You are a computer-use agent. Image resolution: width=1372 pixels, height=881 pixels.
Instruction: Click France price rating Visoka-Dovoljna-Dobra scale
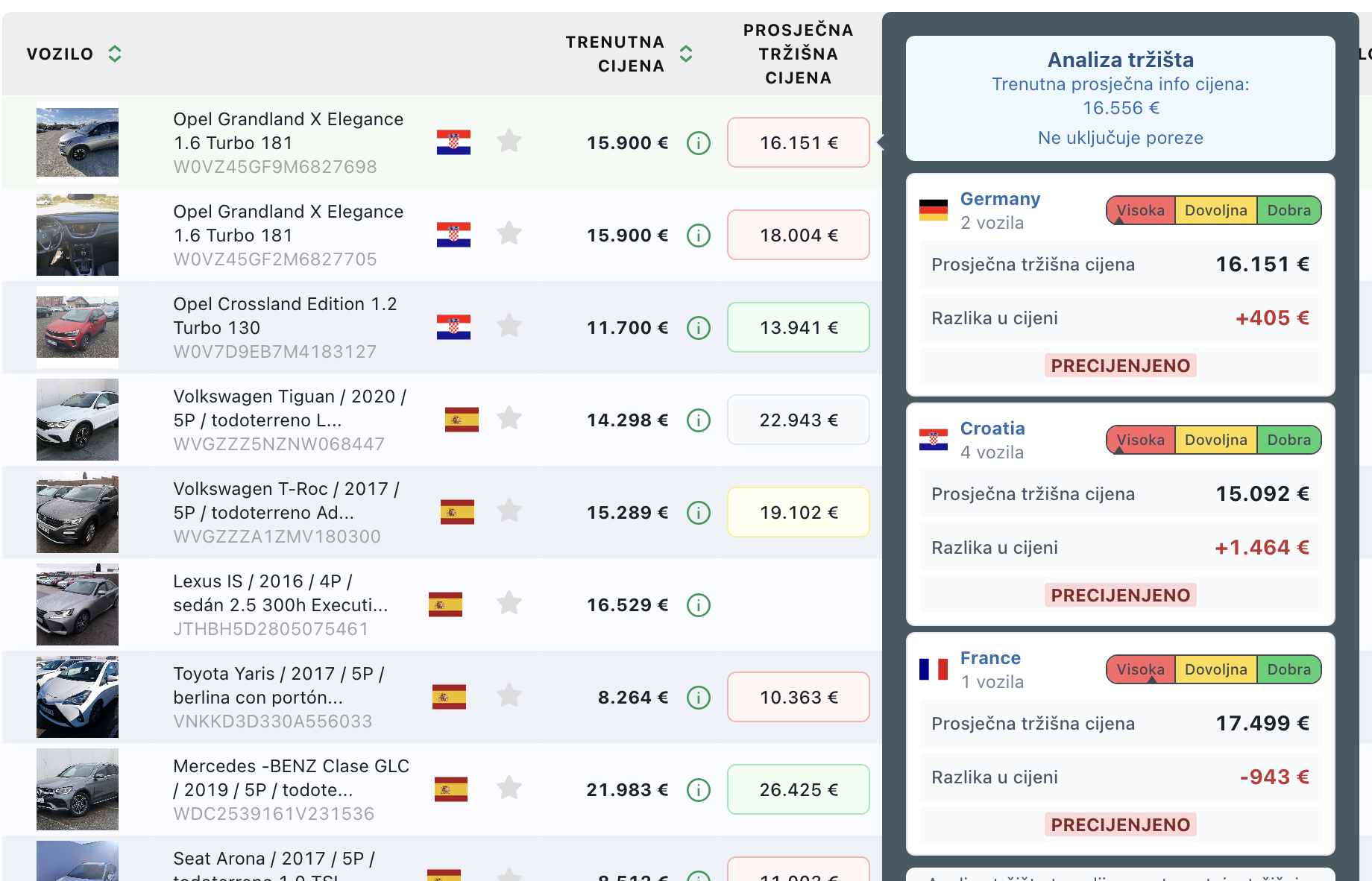coord(1213,669)
